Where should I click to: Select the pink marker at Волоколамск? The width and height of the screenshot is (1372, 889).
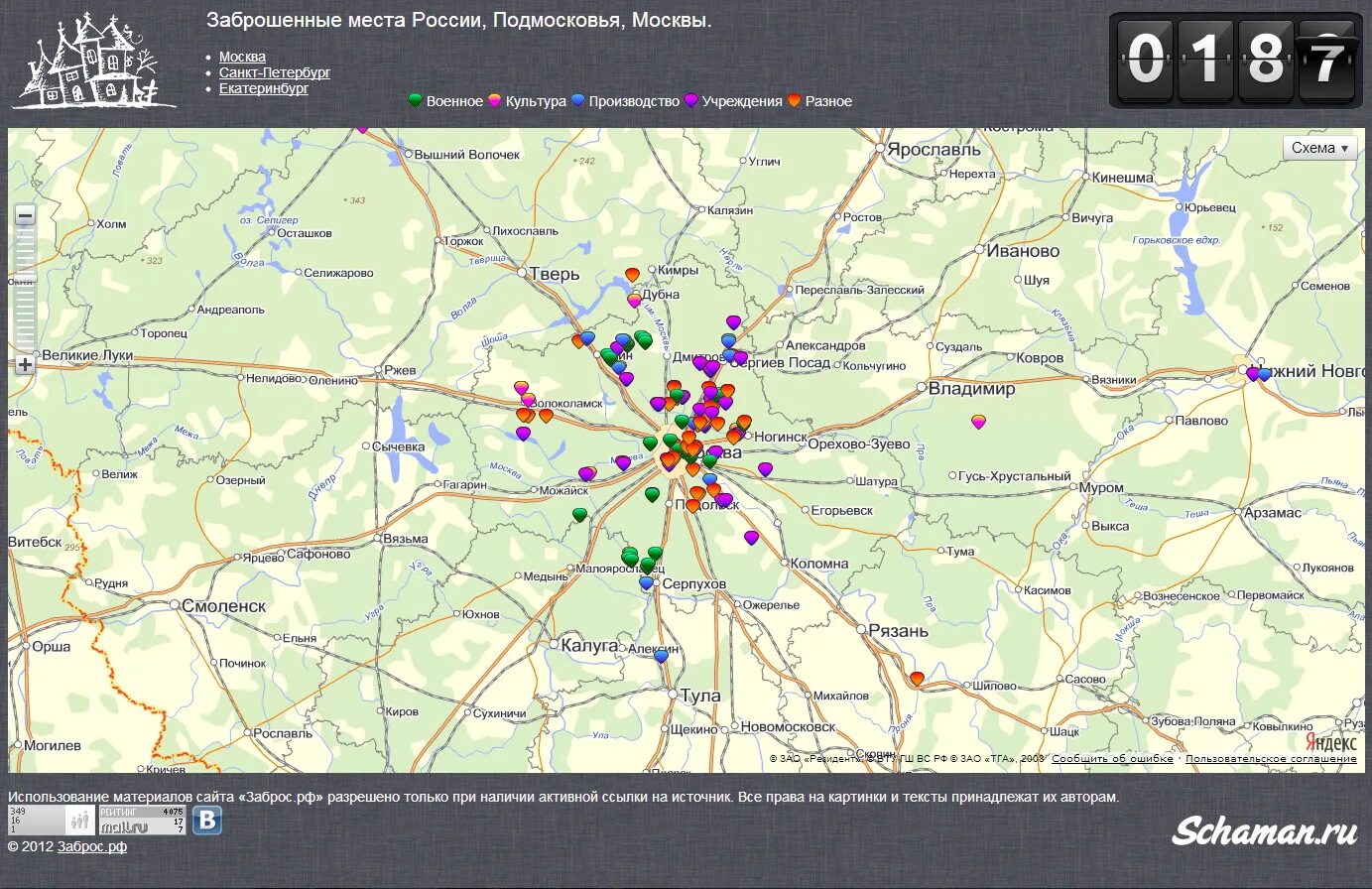coord(528,400)
